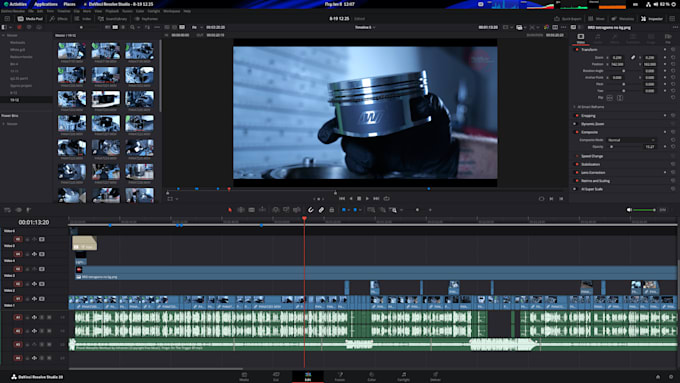
Task: Open Project Settings gear icon
Action: tap(671, 377)
